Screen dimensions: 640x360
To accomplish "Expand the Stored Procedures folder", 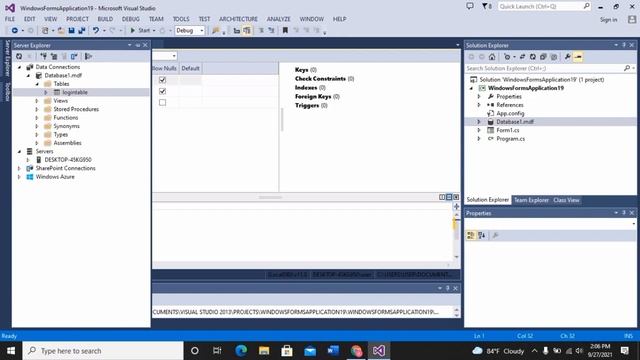I will point(37,109).
